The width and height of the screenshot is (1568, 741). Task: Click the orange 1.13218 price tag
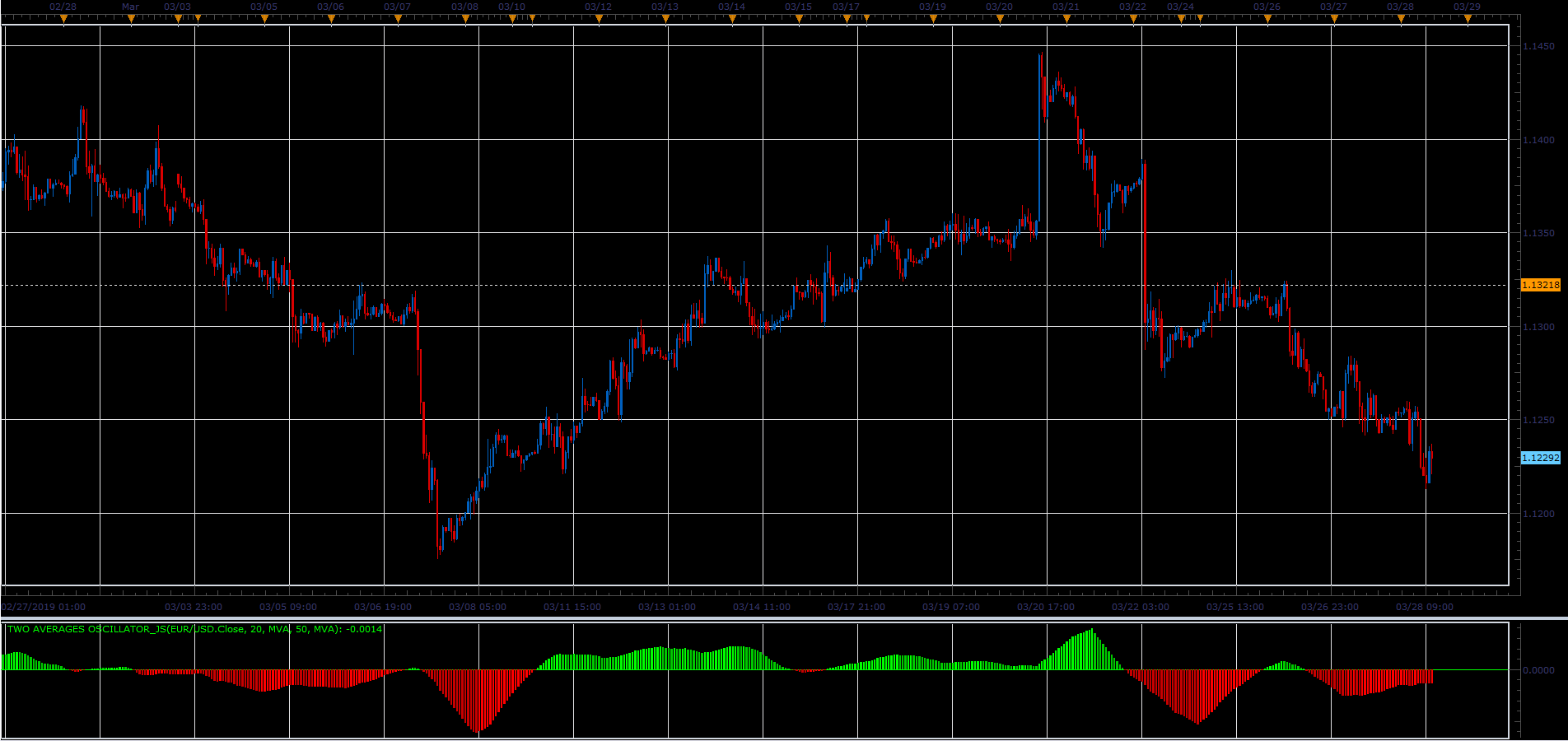point(1540,285)
